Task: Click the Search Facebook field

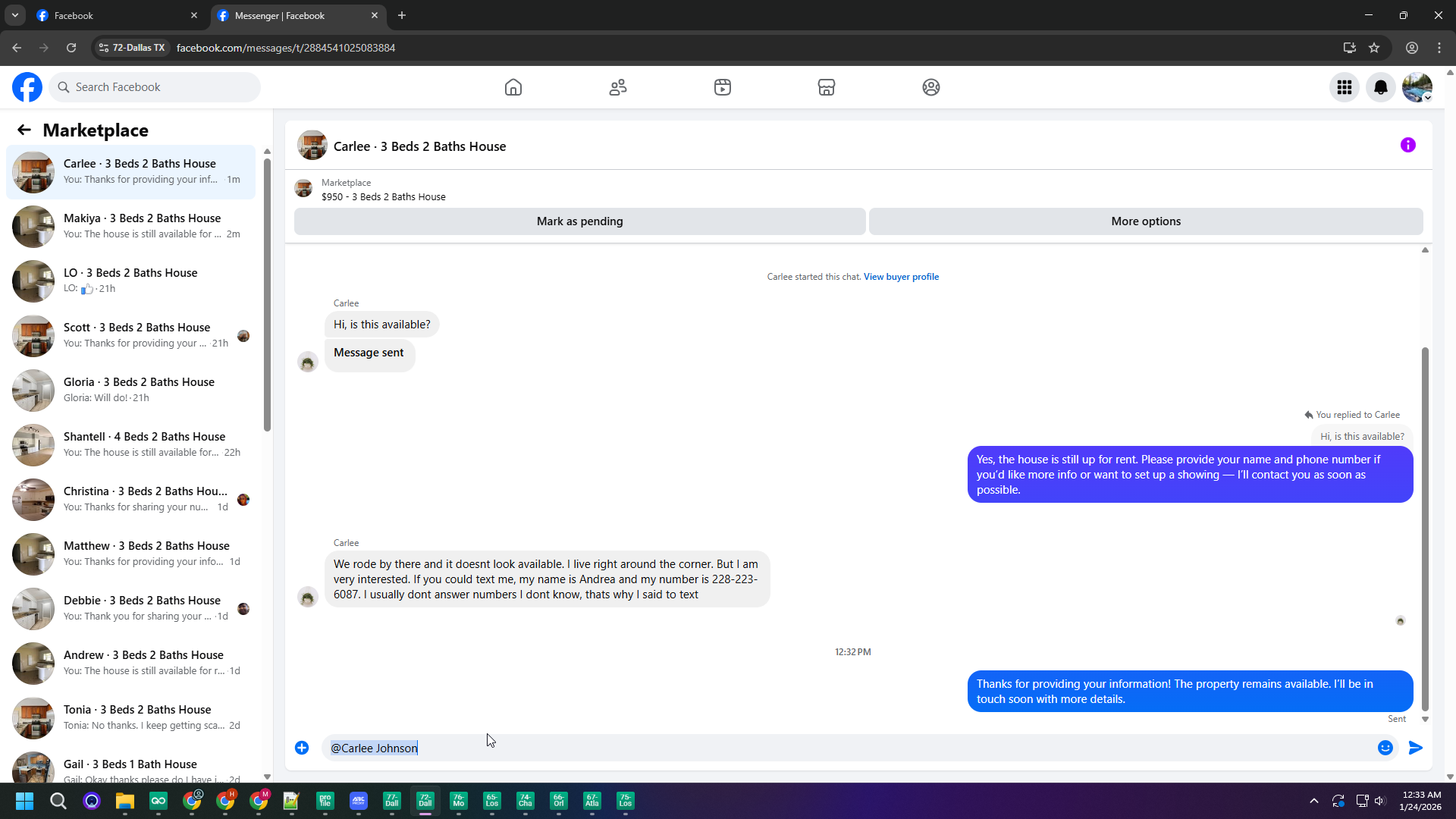Action: click(155, 87)
